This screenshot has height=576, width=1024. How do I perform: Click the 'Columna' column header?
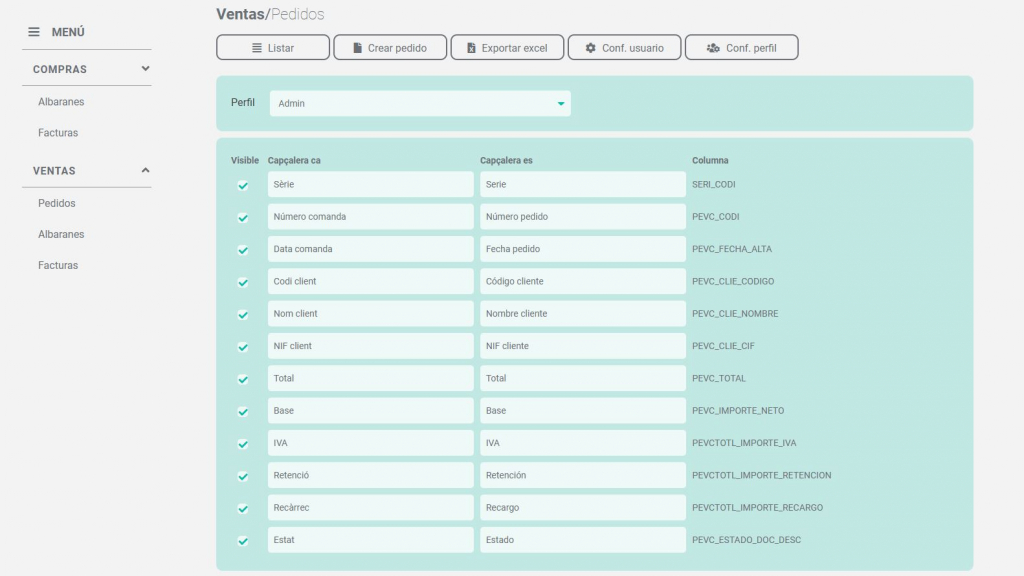click(710, 160)
